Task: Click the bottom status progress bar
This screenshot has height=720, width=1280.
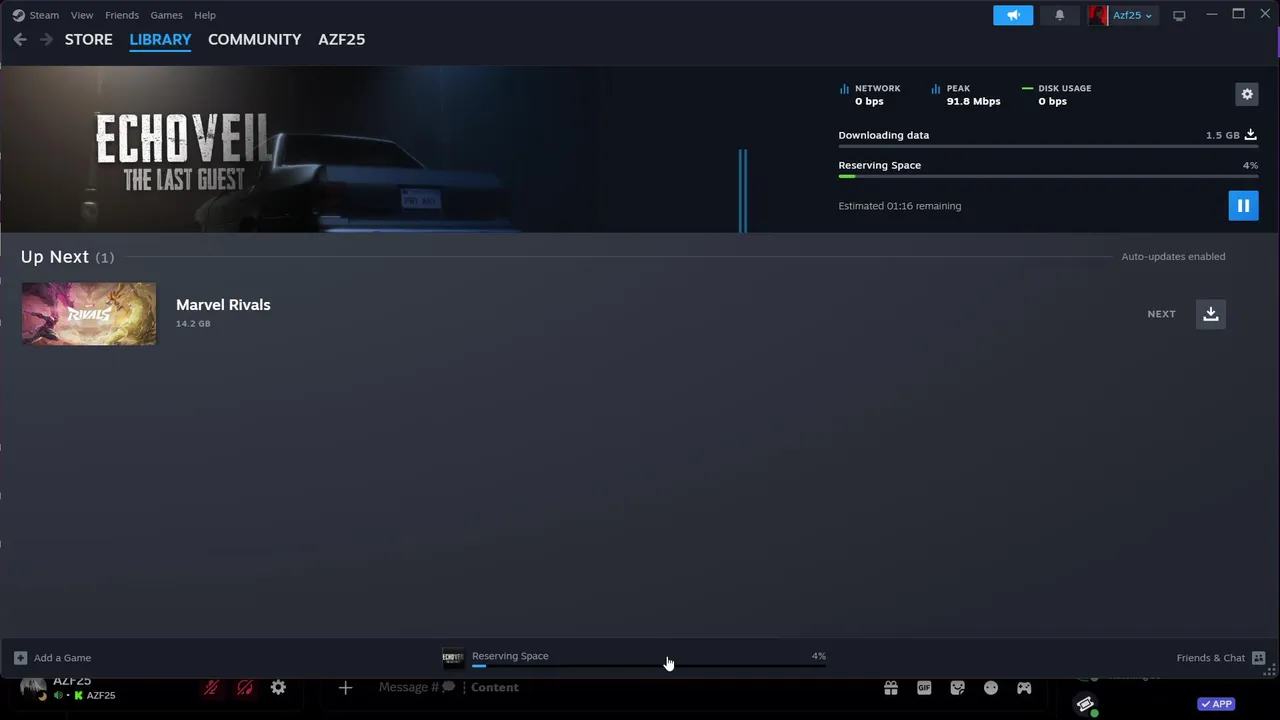Action: coord(649,666)
